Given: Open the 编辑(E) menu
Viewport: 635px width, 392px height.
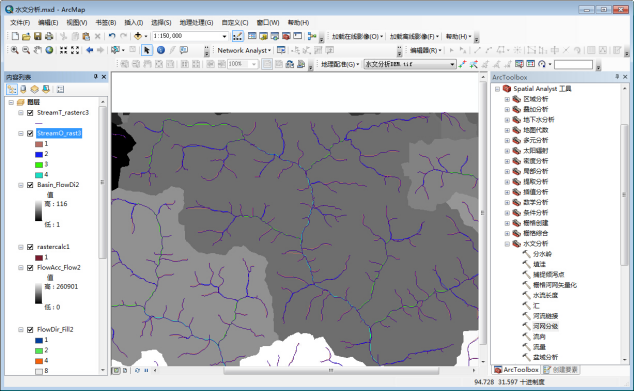Looking at the screenshot, I should tap(48, 23).
